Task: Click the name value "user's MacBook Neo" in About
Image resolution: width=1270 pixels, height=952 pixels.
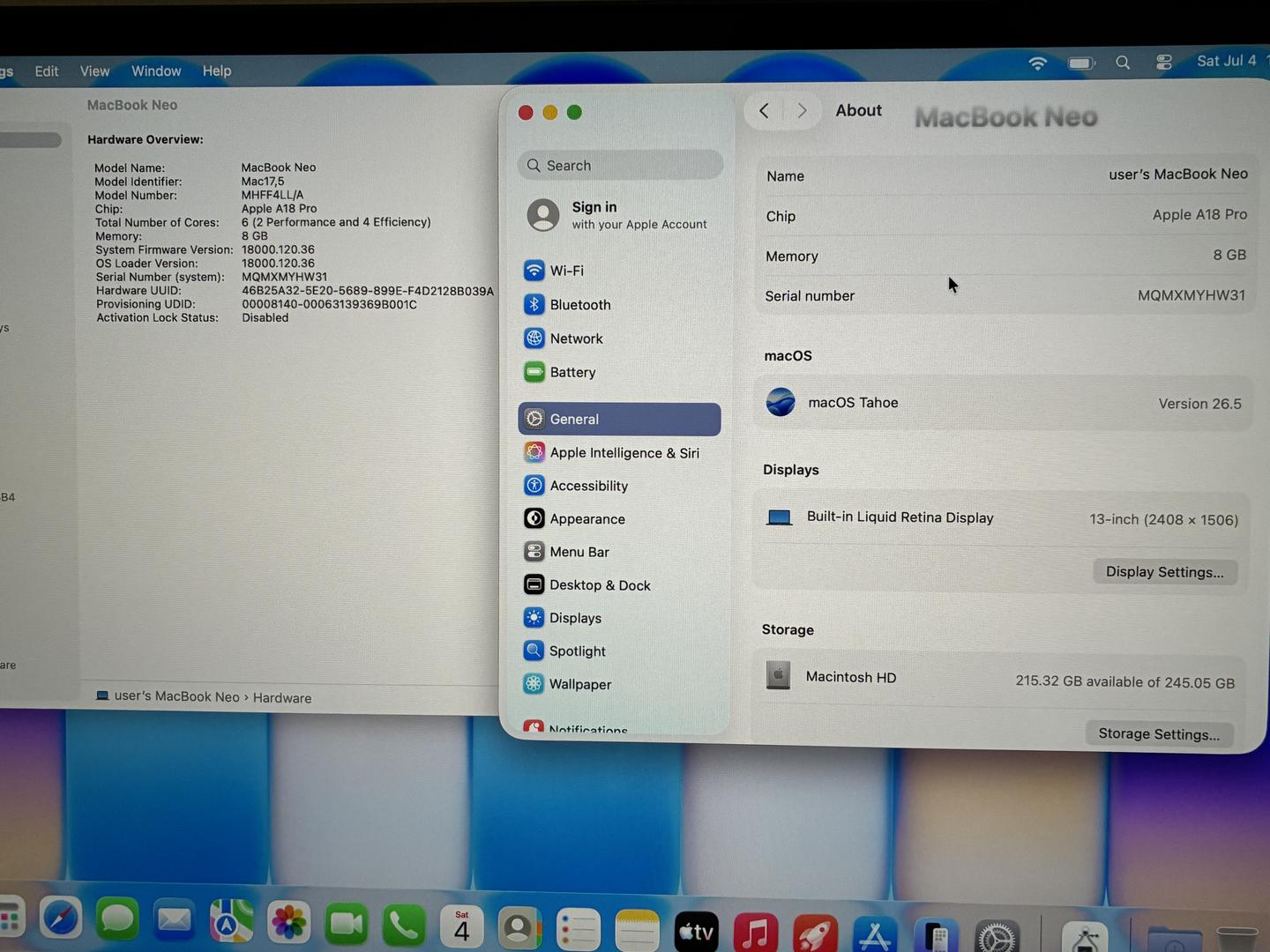Action: point(1178,175)
